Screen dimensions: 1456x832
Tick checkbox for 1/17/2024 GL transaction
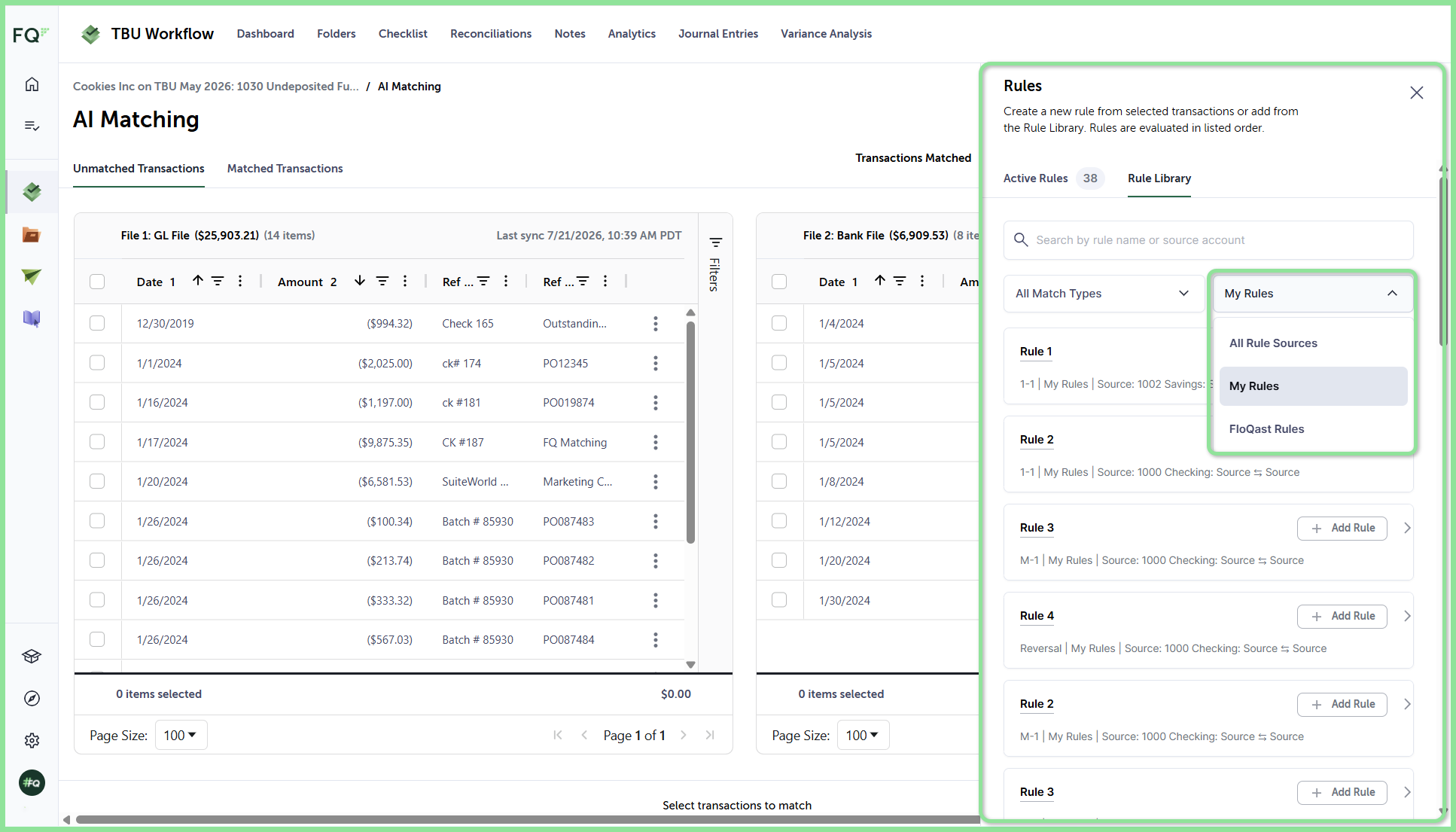tap(97, 442)
